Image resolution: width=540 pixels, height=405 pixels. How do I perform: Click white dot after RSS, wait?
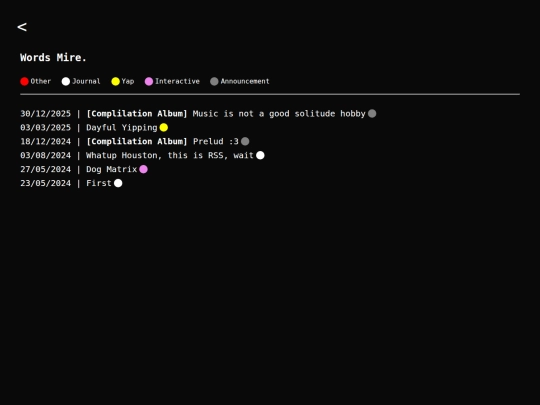click(260, 155)
